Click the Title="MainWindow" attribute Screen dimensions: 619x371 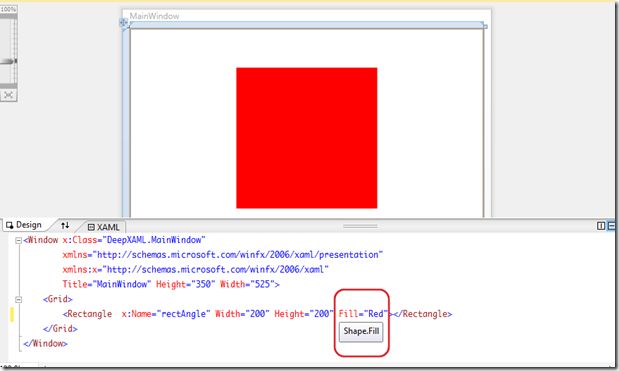coord(107,284)
